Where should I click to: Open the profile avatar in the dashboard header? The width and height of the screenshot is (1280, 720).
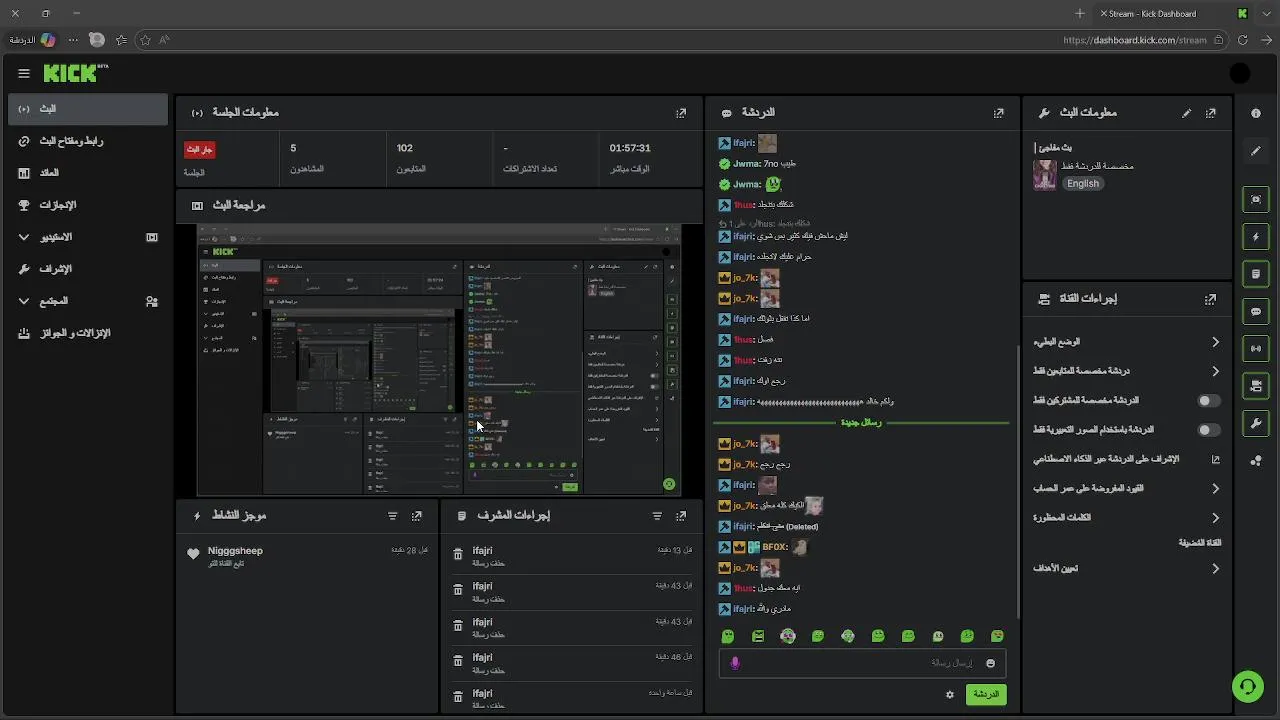point(1240,73)
